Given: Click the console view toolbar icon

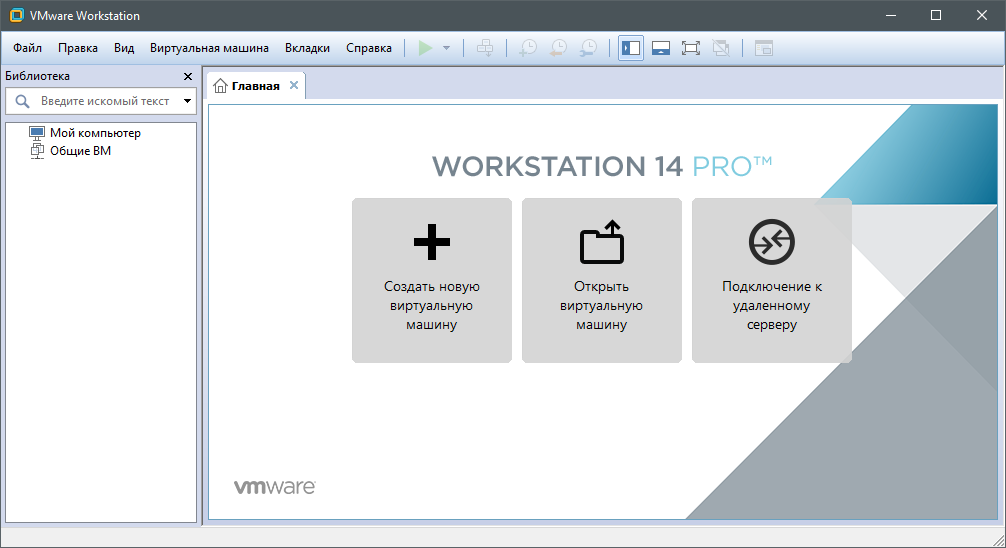Looking at the screenshot, I should click(763, 48).
